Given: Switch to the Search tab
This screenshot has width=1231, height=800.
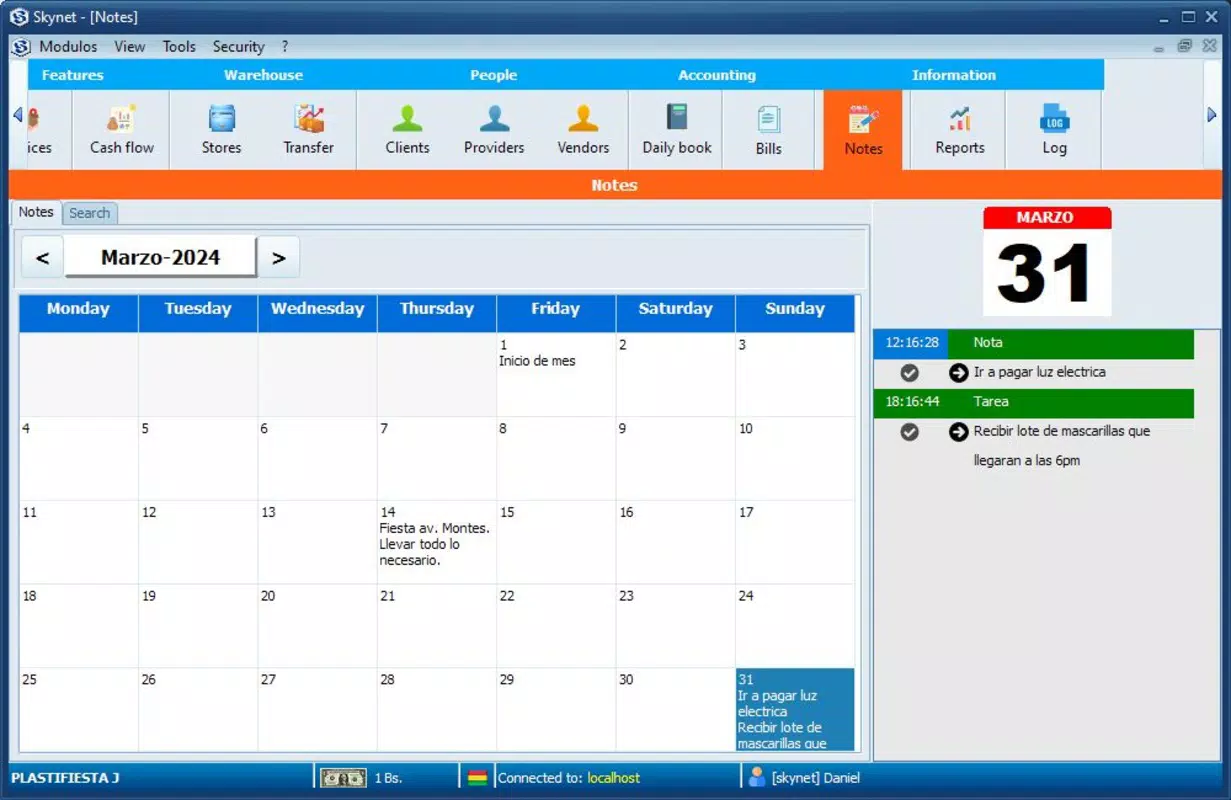Looking at the screenshot, I should [89, 213].
